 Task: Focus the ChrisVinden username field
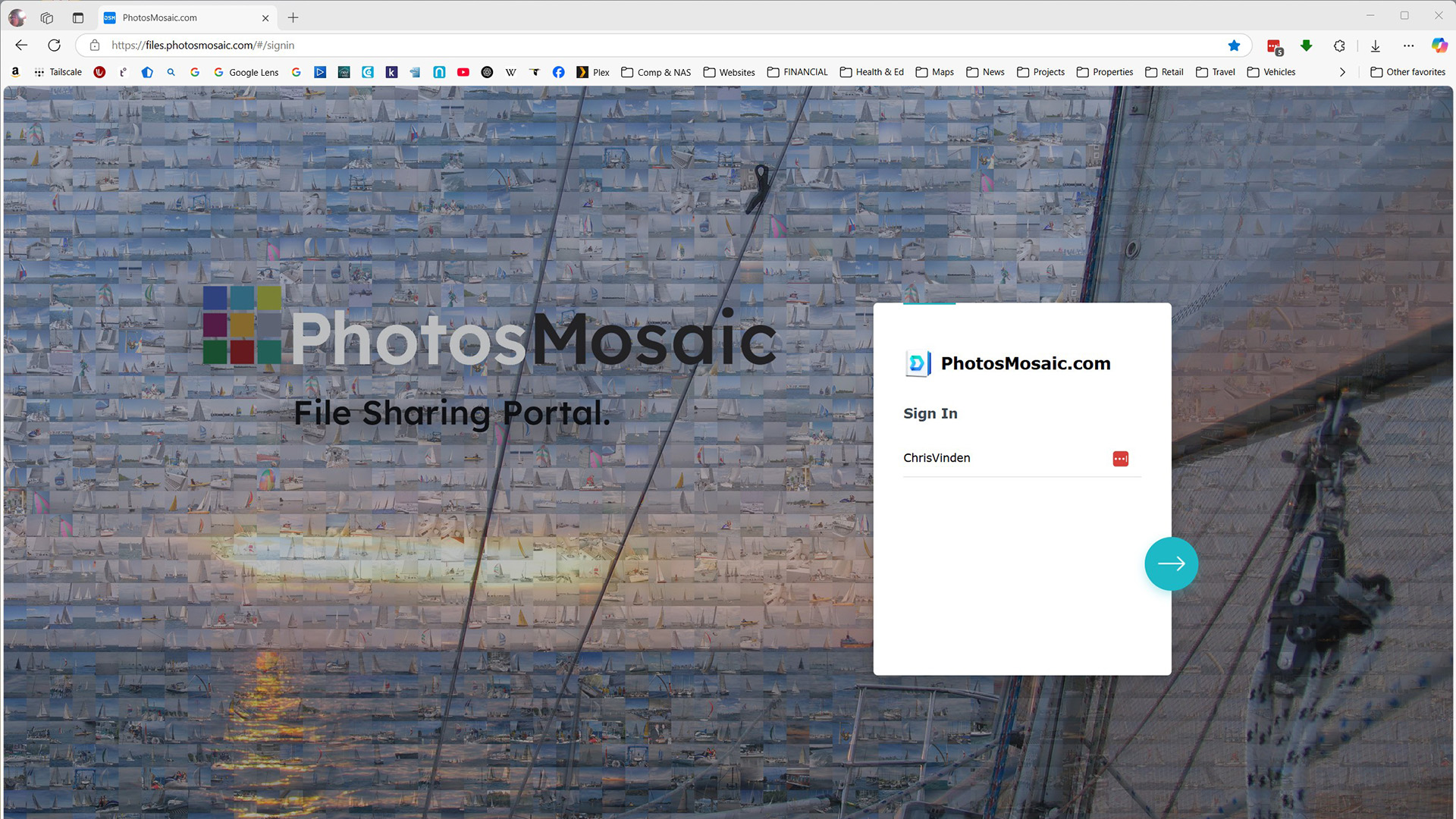[1021, 458]
